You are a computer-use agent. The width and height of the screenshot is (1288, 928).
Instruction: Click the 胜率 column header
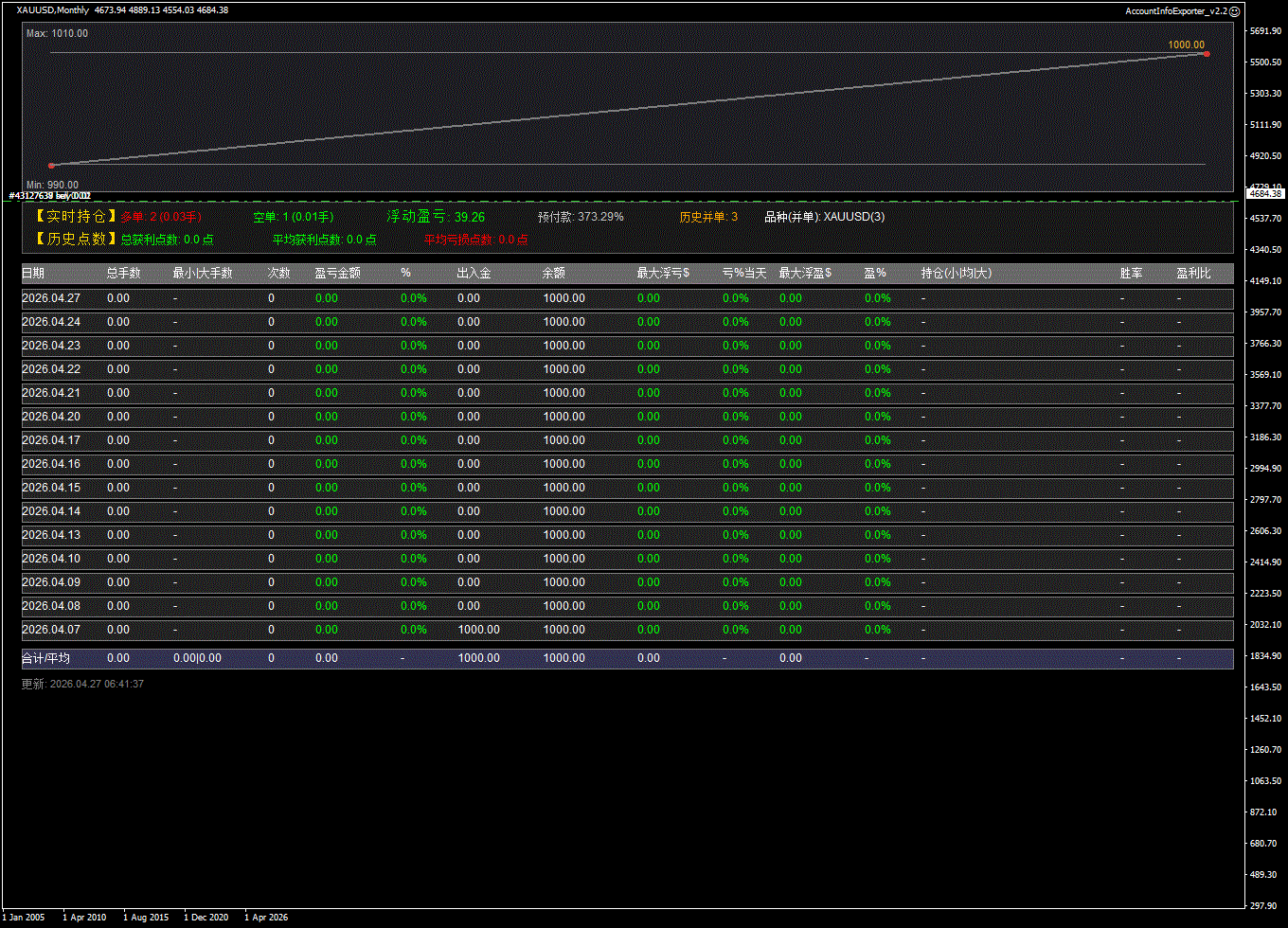[x=1131, y=274]
